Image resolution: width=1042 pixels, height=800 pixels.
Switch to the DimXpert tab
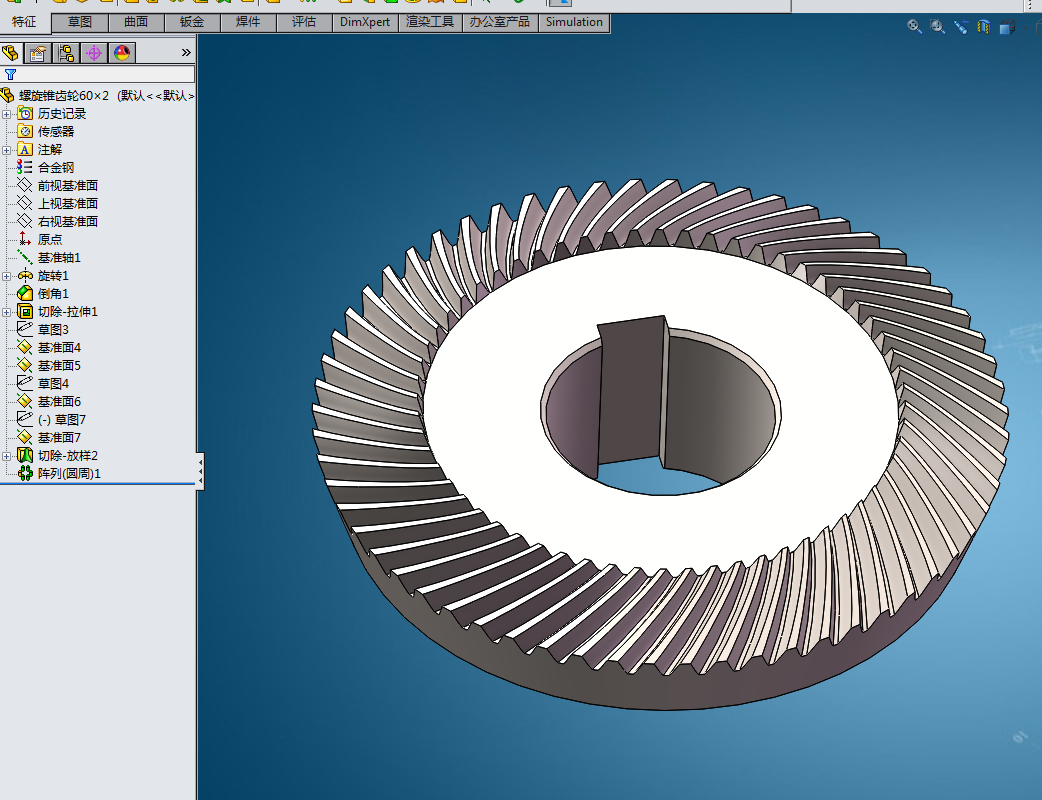pyautogui.click(x=365, y=22)
